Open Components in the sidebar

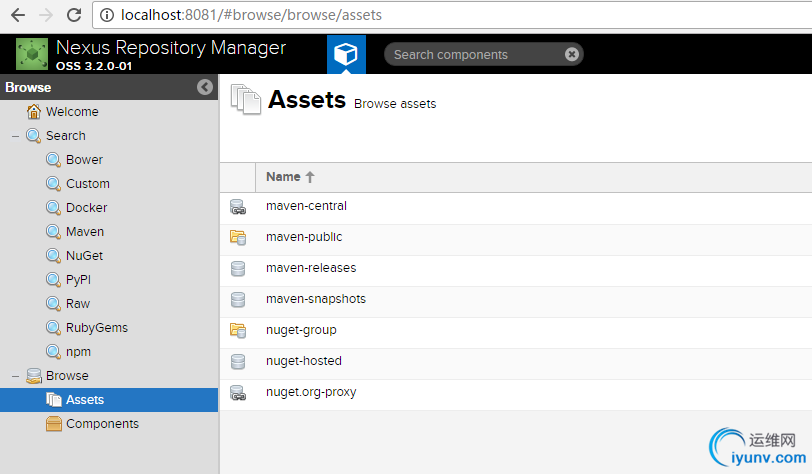(x=102, y=424)
